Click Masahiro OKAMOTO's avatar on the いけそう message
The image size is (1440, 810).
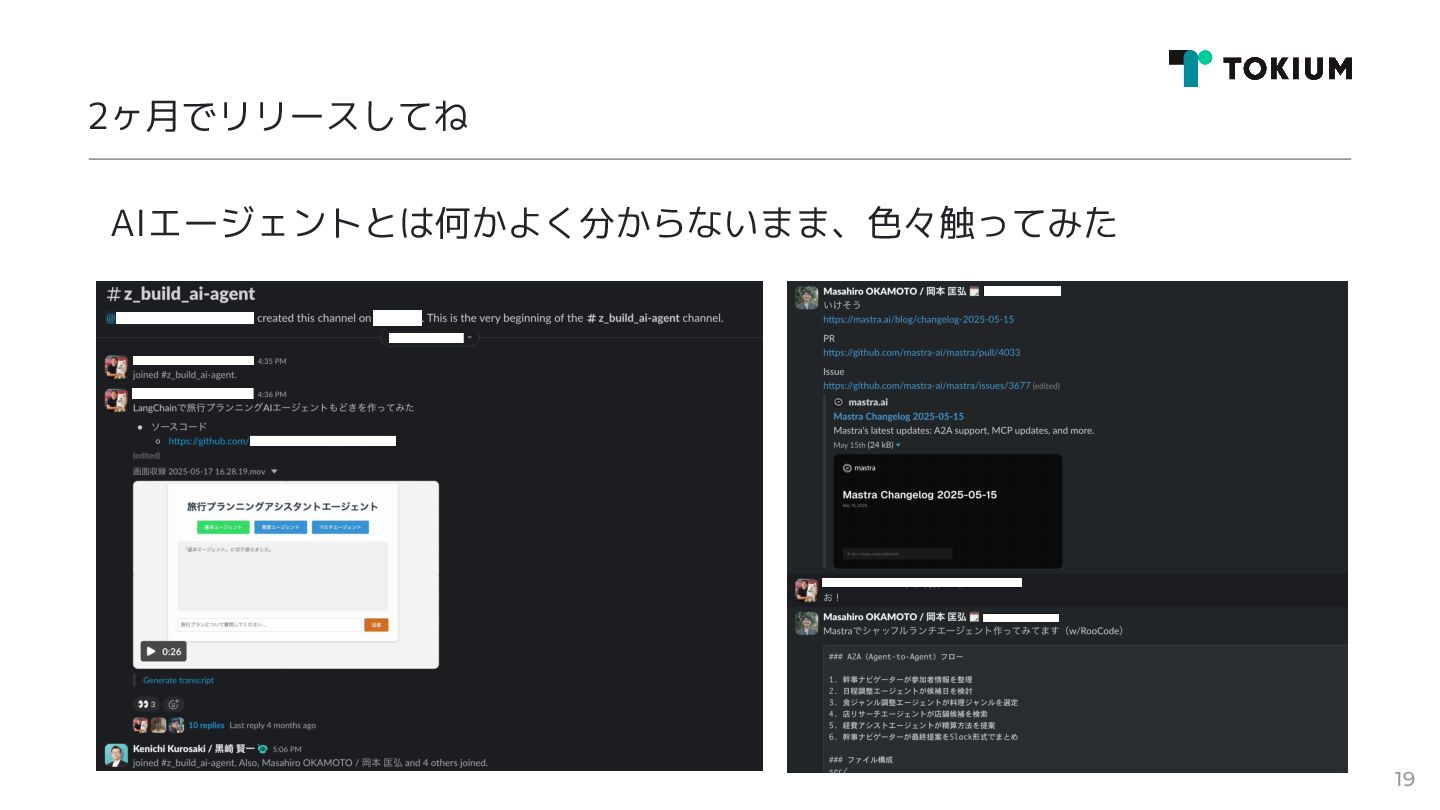(806, 297)
